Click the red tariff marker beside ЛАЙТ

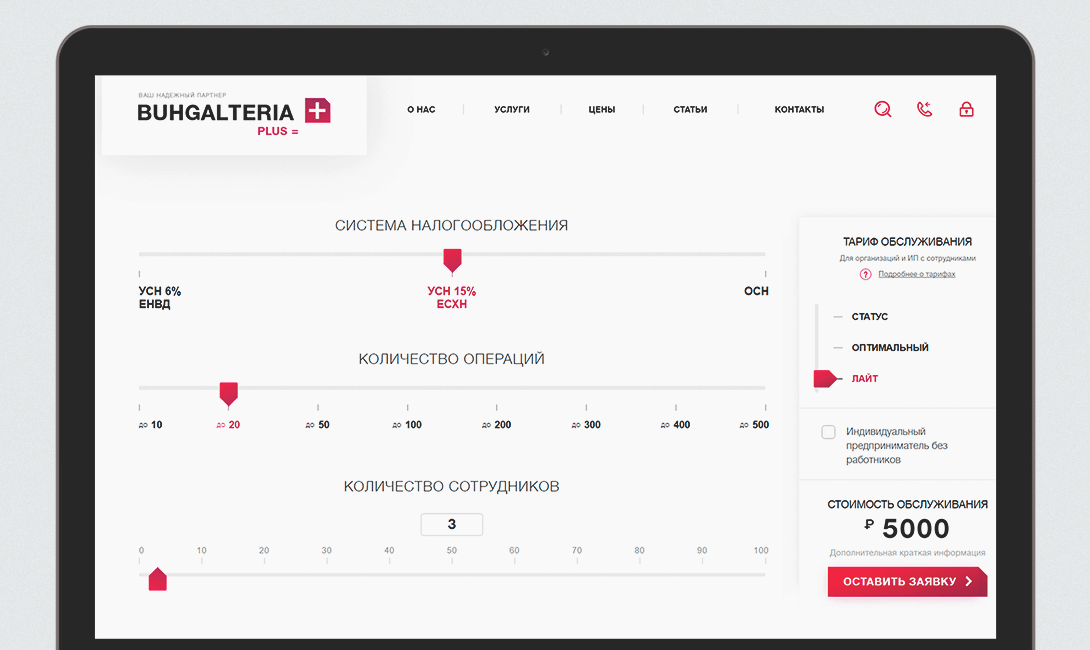[827, 378]
